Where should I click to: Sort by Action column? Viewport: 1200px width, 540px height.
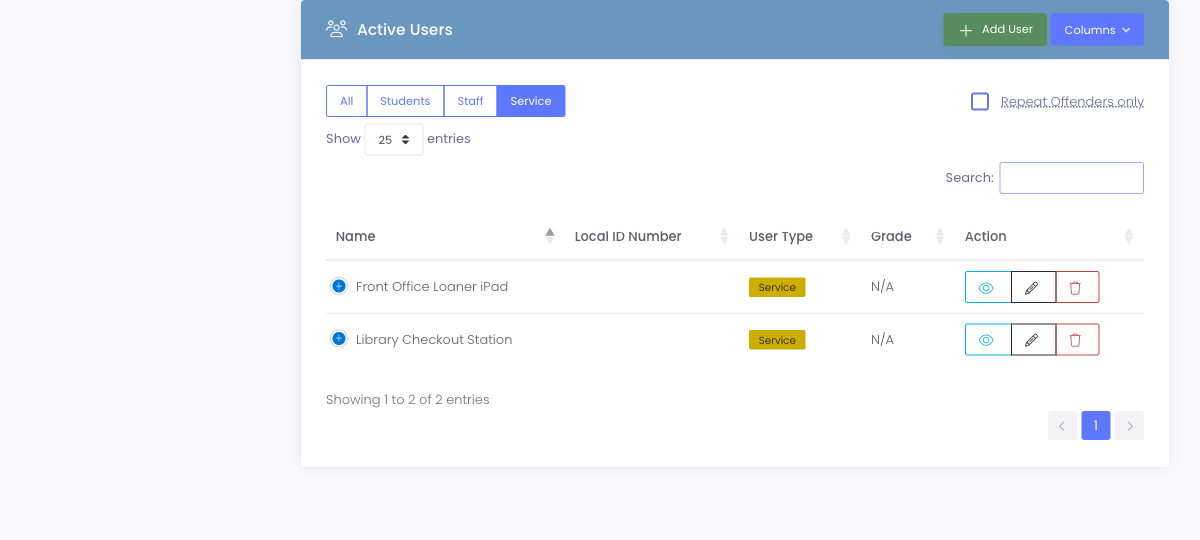point(1049,237)
